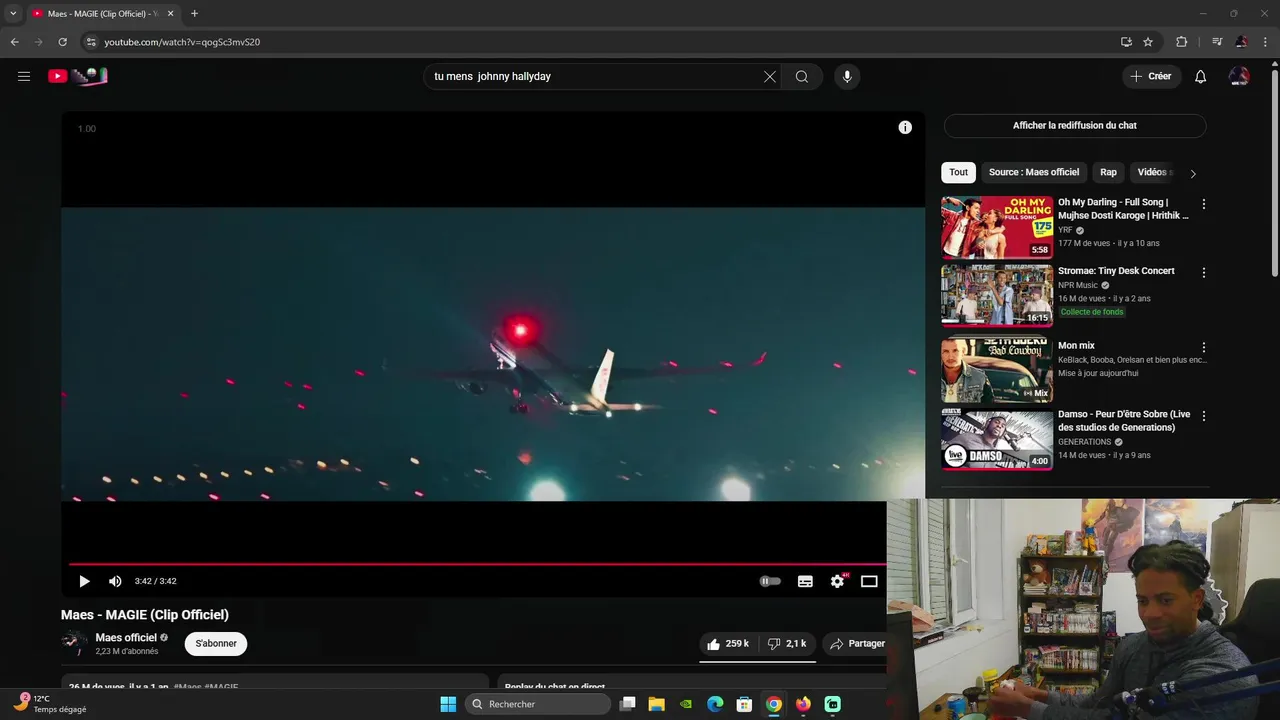1280x720 pixels.
Task: Share the video via Partager
Action: (857, 644)
